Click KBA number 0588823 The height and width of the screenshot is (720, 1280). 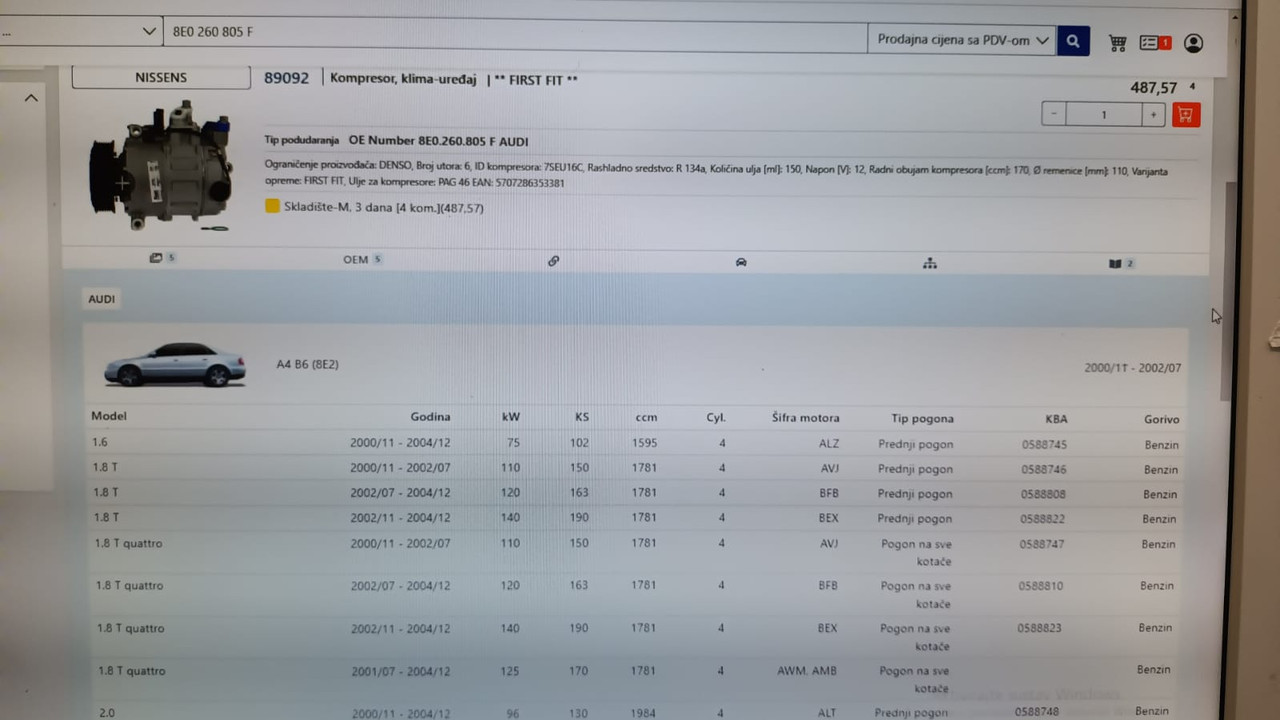(x=1039, y=628)
